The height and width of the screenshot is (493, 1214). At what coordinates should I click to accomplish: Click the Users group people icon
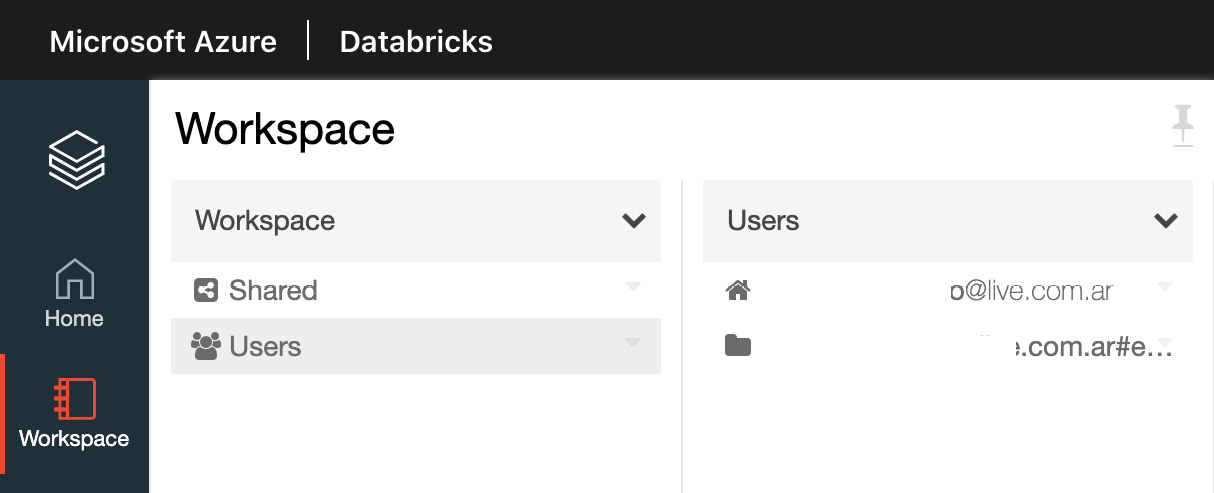point(205,346)
